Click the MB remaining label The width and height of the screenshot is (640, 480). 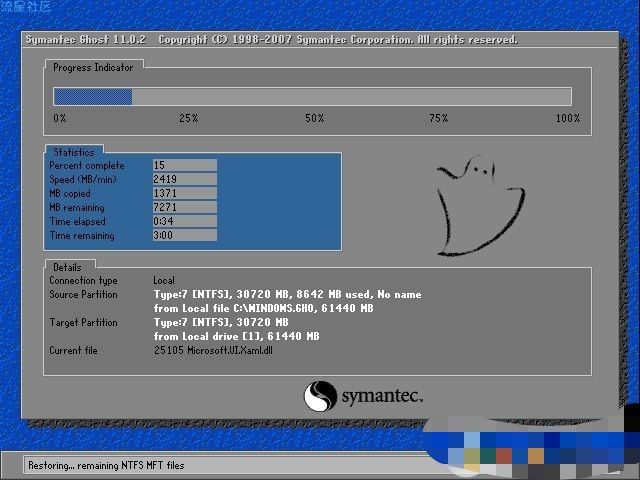[77, 208]
